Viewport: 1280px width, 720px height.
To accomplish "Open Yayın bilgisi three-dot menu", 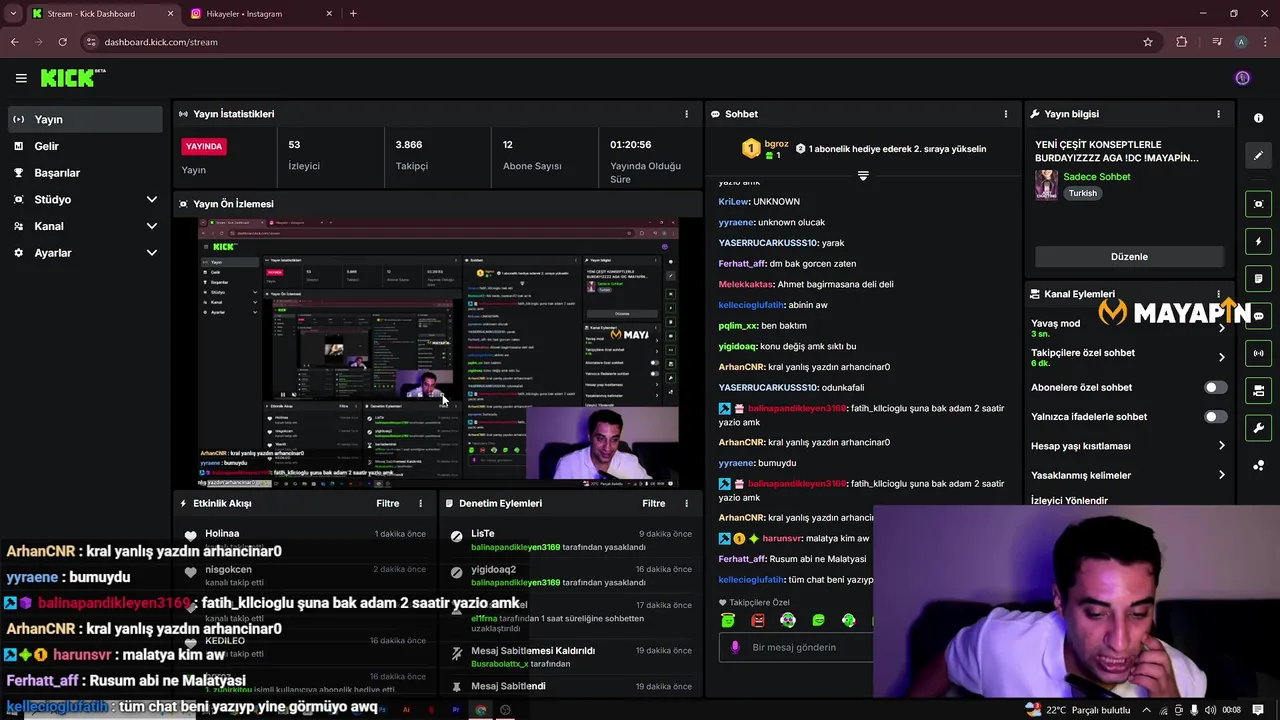I will [1218, 114].
